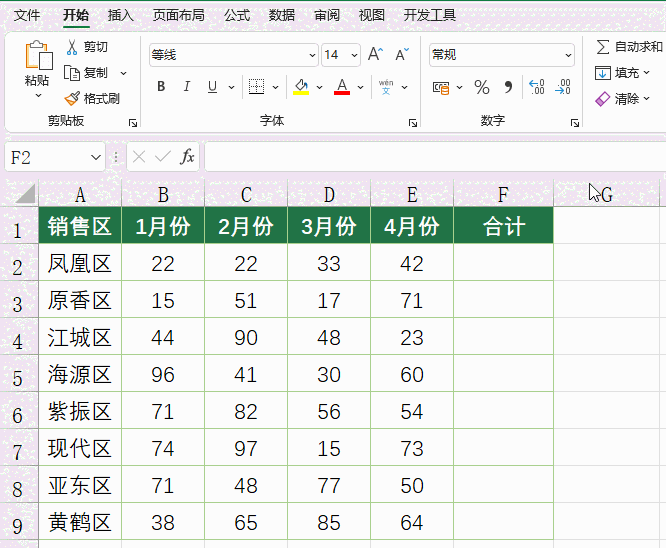Viewport: 666px width, 548px height.
Task: Cut selection with the scissors icon
Action: point(72,47)
